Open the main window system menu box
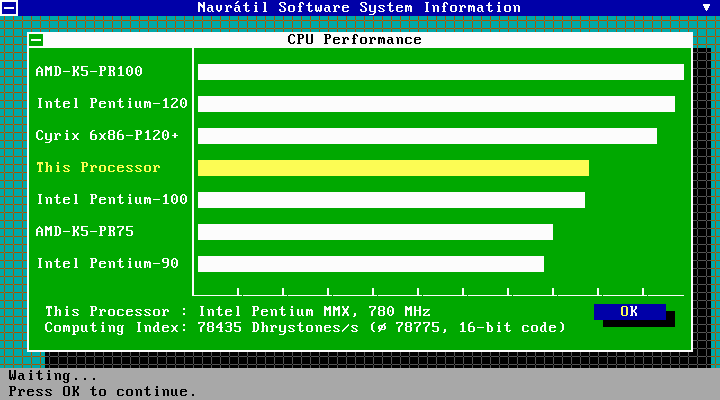 [x=9, y=7]
